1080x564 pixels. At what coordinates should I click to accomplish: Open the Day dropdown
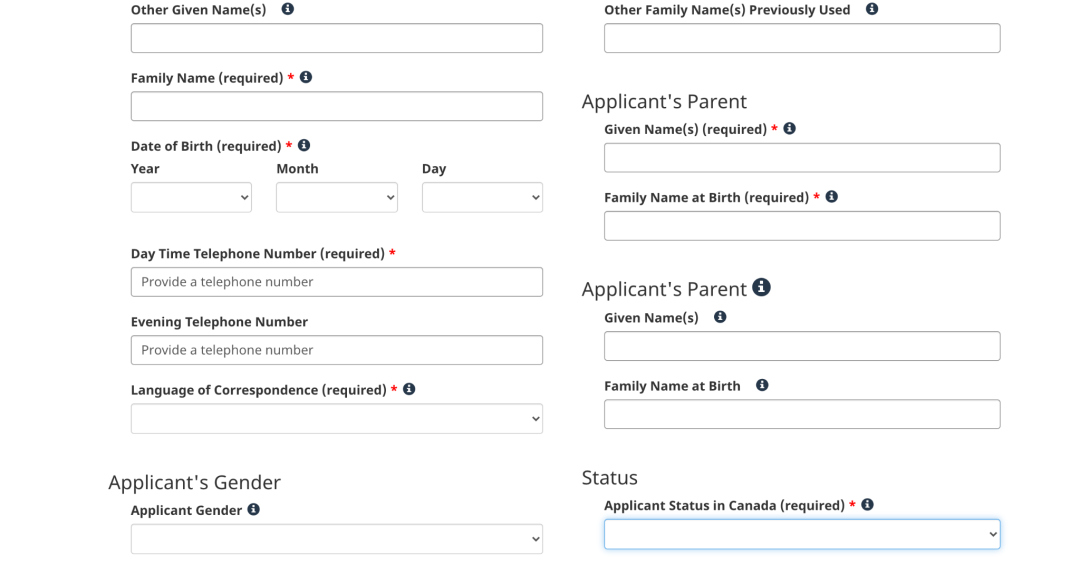tap(482, 198)
